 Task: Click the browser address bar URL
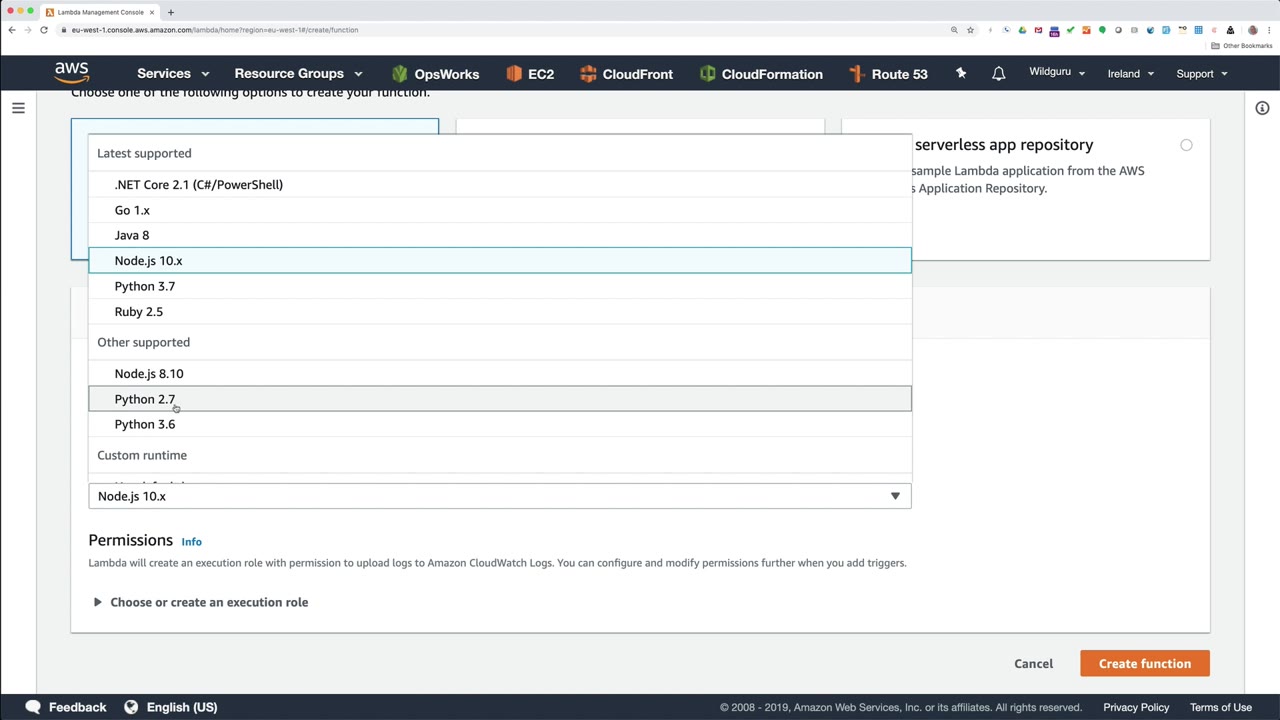(x=215, y=30)
